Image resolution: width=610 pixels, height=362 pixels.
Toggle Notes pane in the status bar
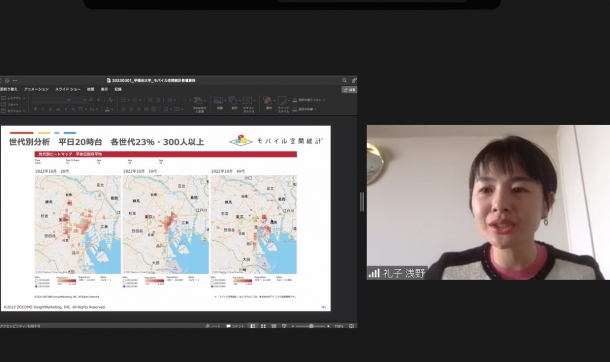[213, 326]
